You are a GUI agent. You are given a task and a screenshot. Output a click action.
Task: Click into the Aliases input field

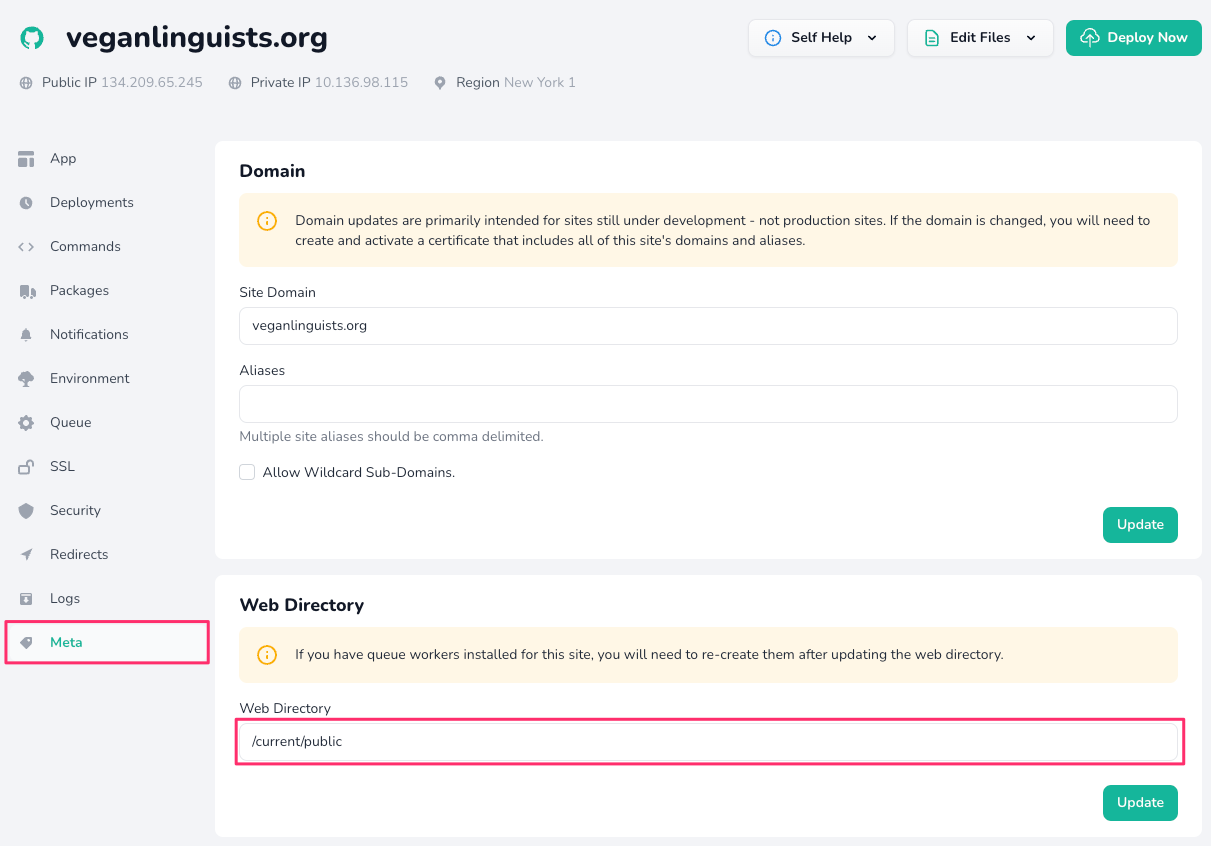(x=707, y=404)
